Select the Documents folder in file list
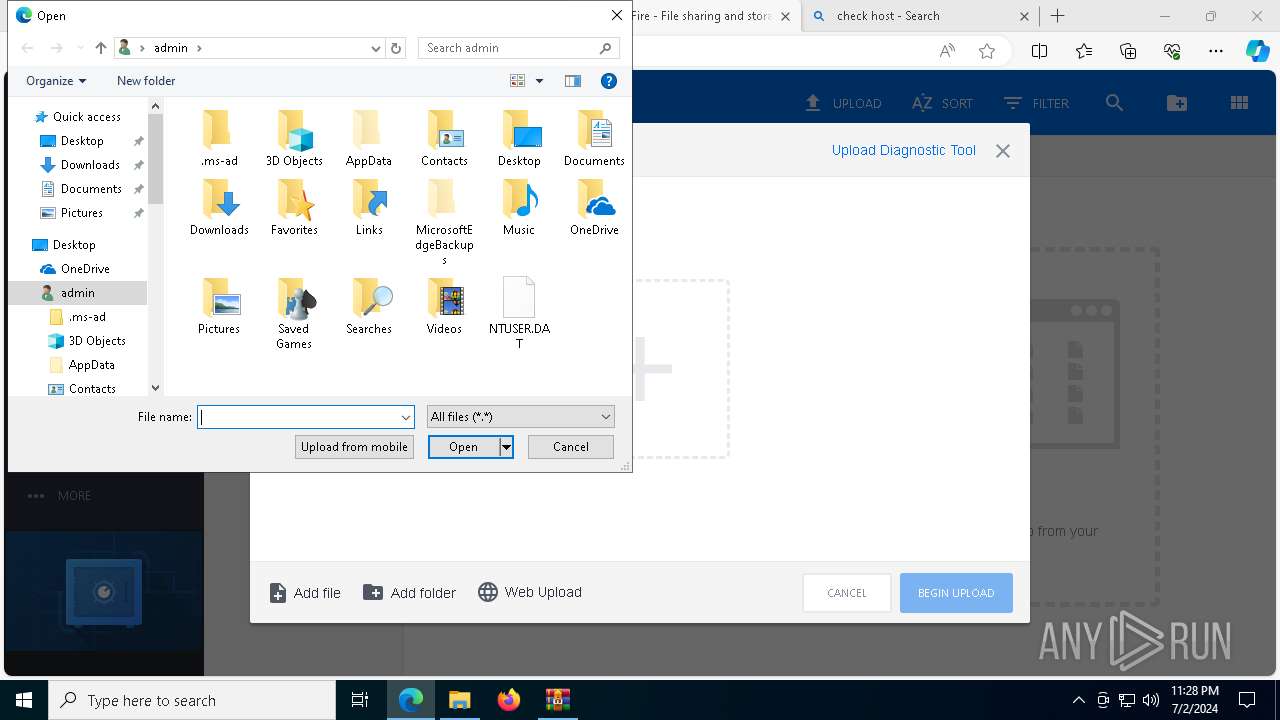Screen dimensions: 1280x720 [594, 139]
